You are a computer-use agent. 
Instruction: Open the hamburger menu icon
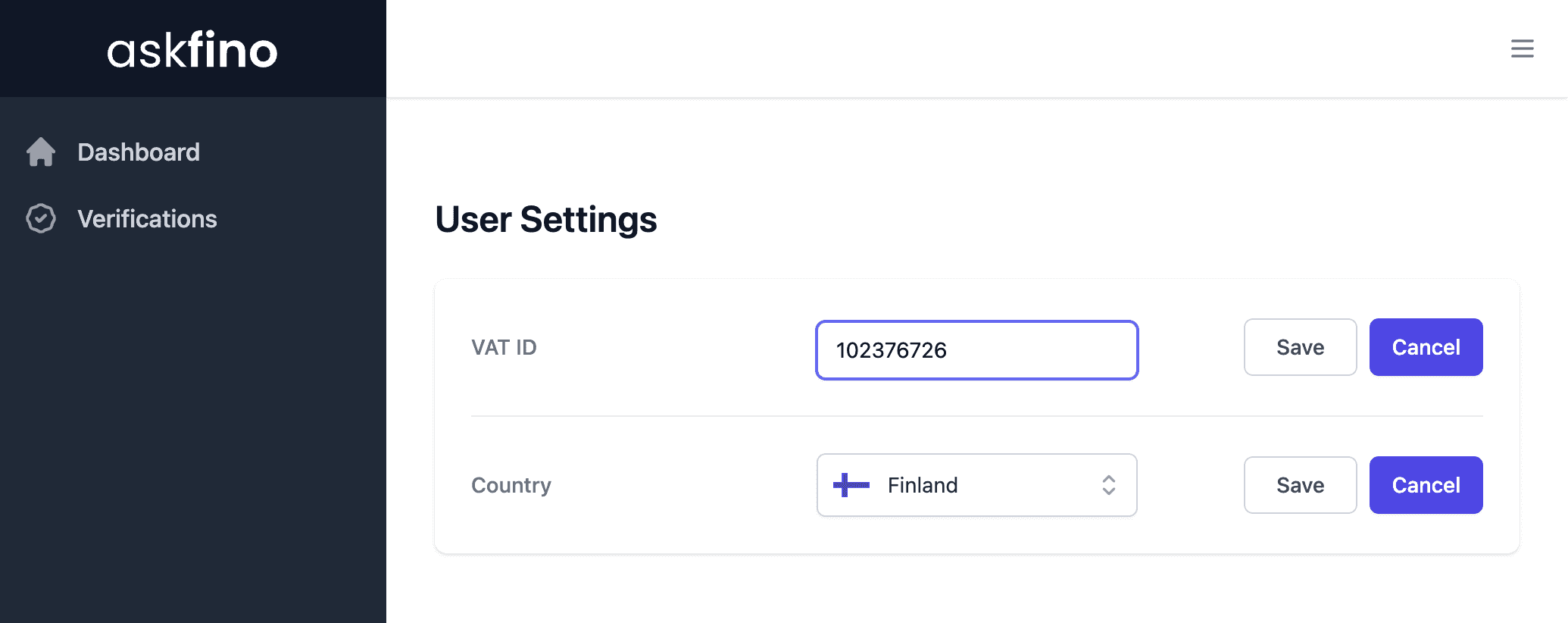(x=1522, y=49)
